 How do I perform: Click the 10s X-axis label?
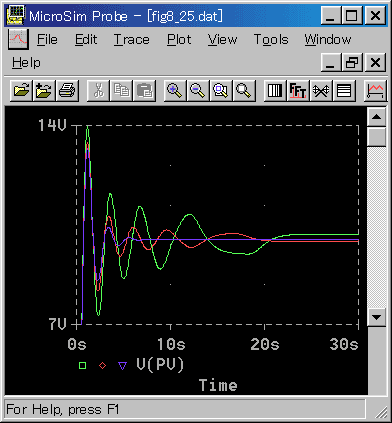click(171, 344)
